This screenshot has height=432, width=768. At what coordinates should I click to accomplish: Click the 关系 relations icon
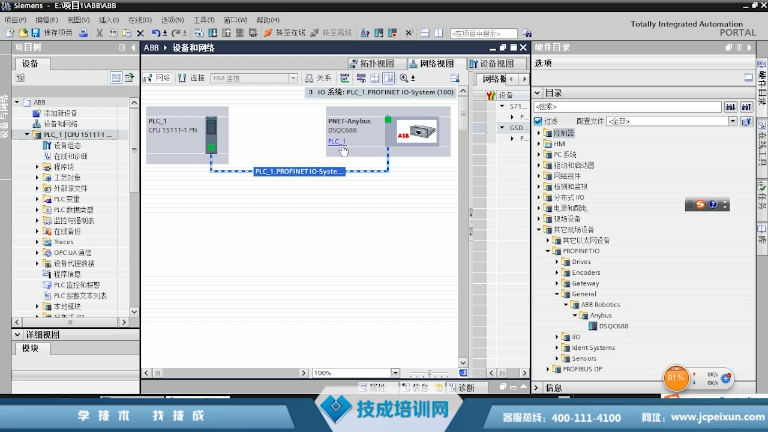point(318,77)
